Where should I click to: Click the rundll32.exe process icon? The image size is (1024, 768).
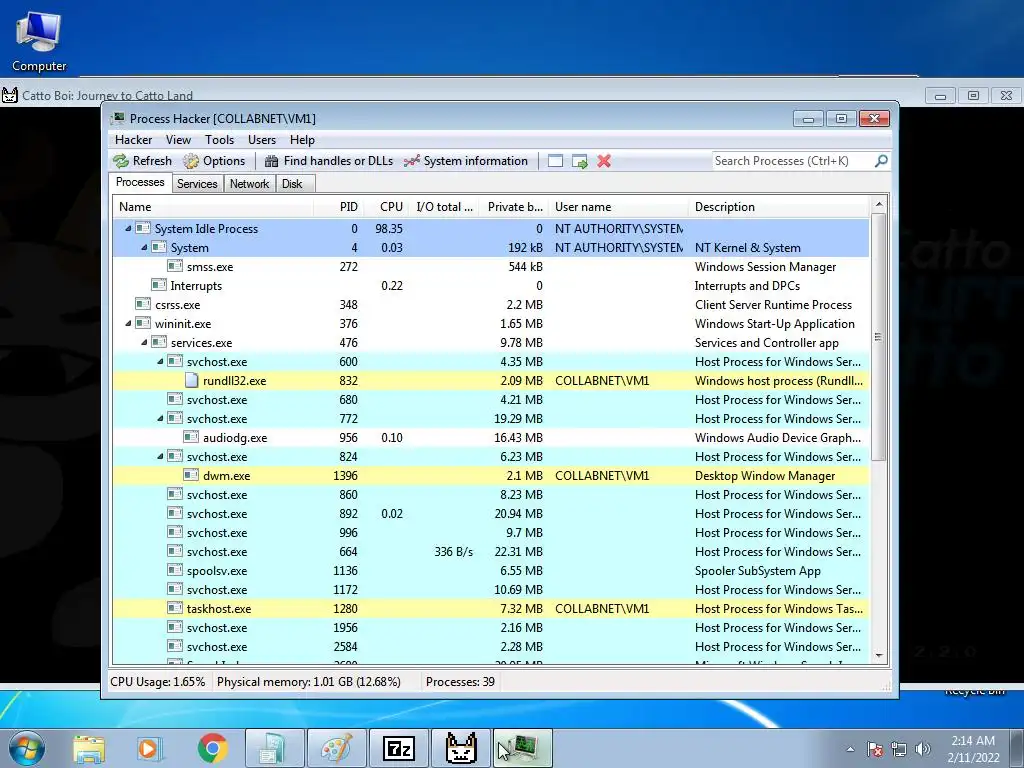pyautogui.click(x=191, y=380)
